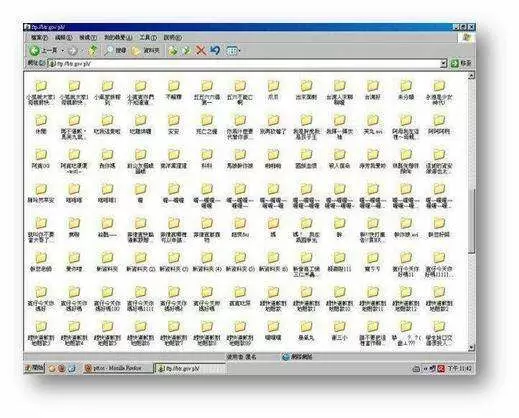Click the status bar text 使用者: 匿名
The height and width of the screenshot is (418, 519).
pos(242,357)
